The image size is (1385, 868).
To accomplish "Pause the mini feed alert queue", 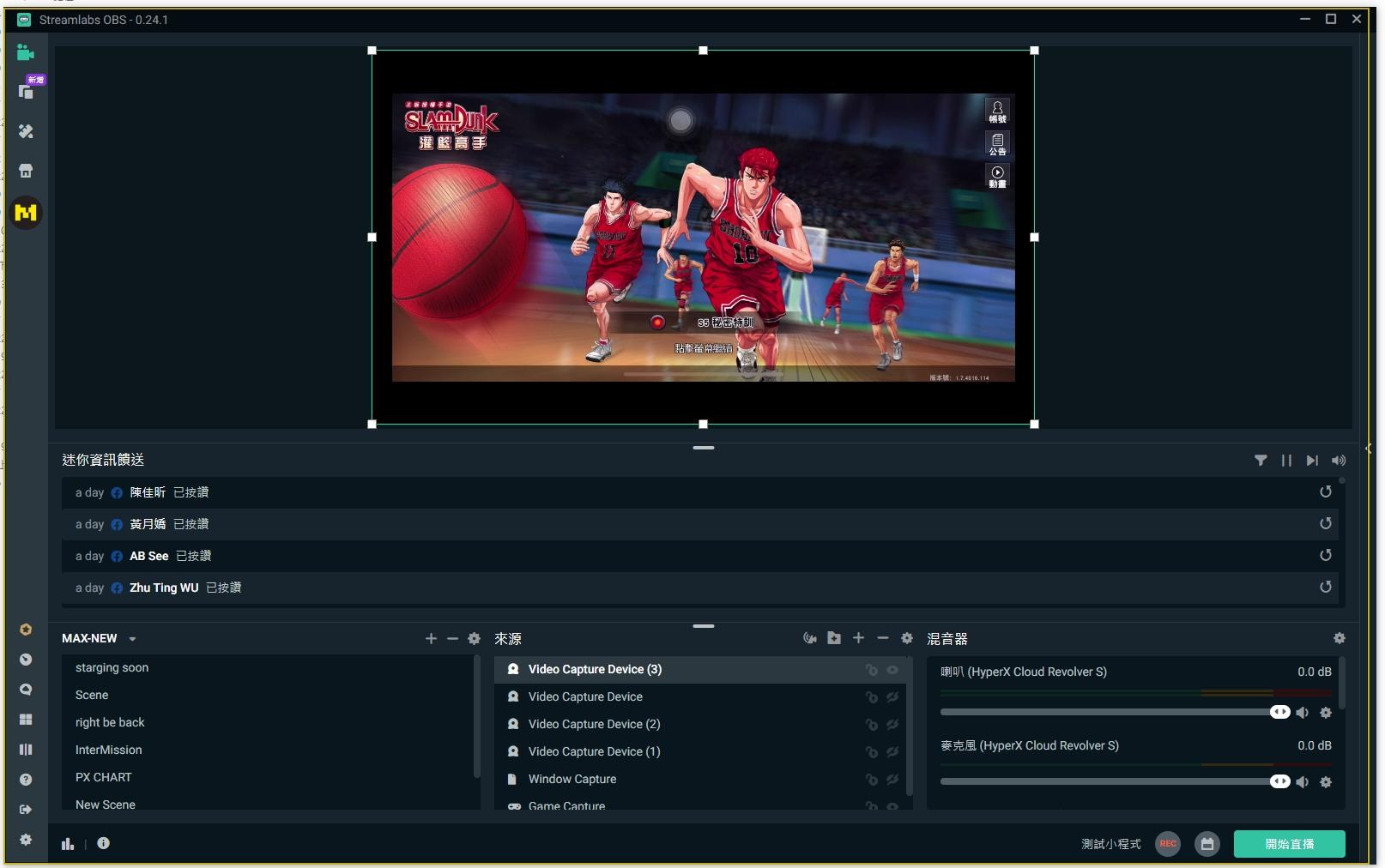I will point(1286,461).
